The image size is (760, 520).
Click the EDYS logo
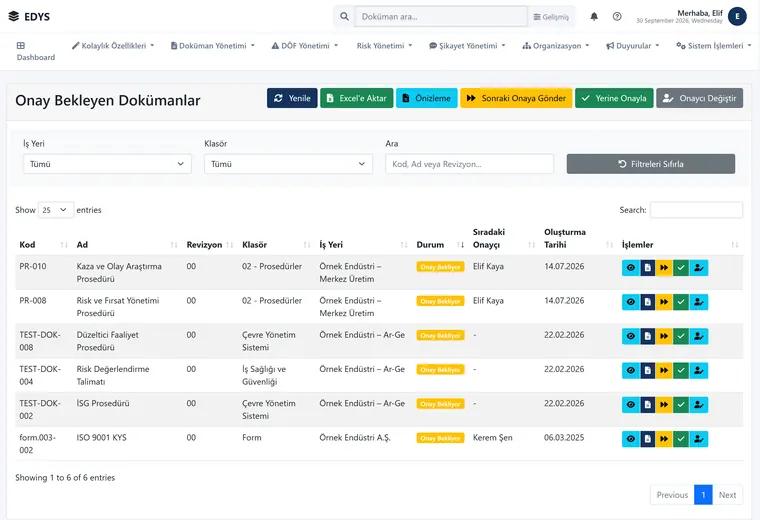29,16
